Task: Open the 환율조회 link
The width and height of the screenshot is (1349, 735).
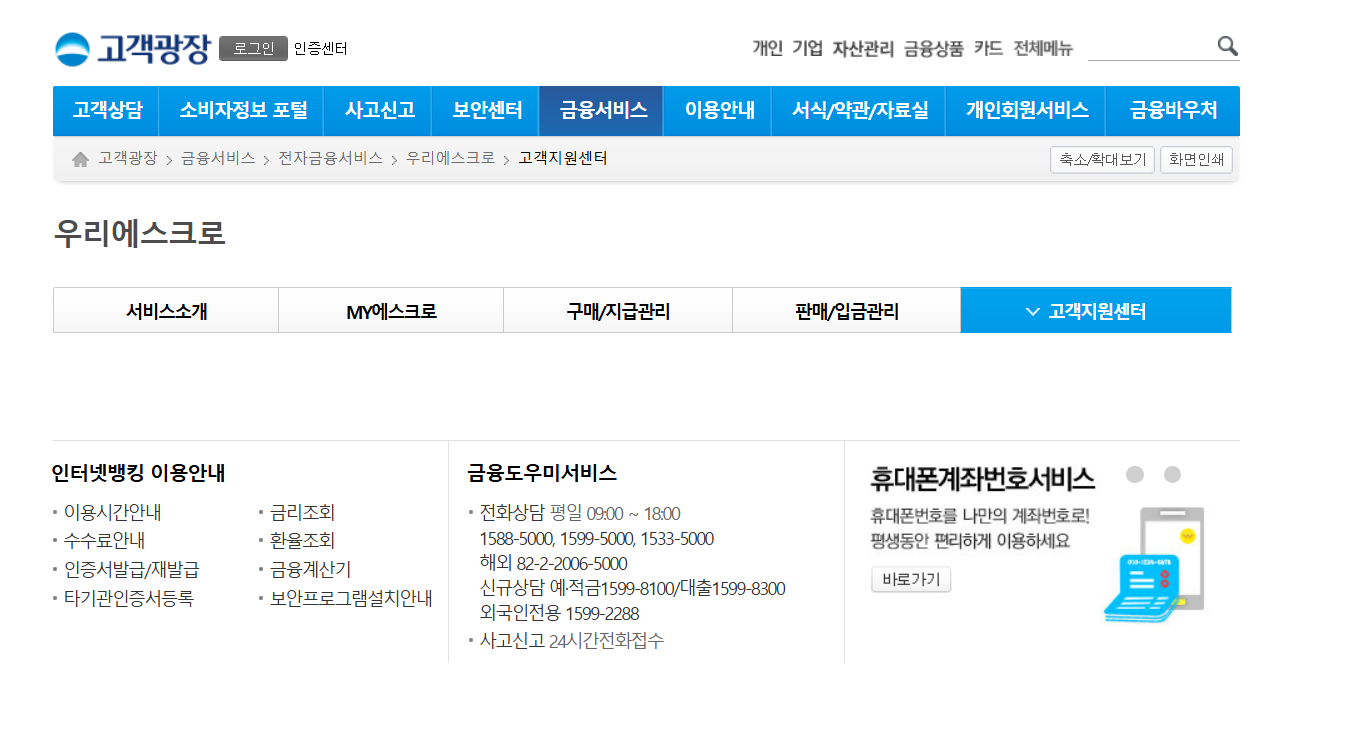Action: click(302, 541)
